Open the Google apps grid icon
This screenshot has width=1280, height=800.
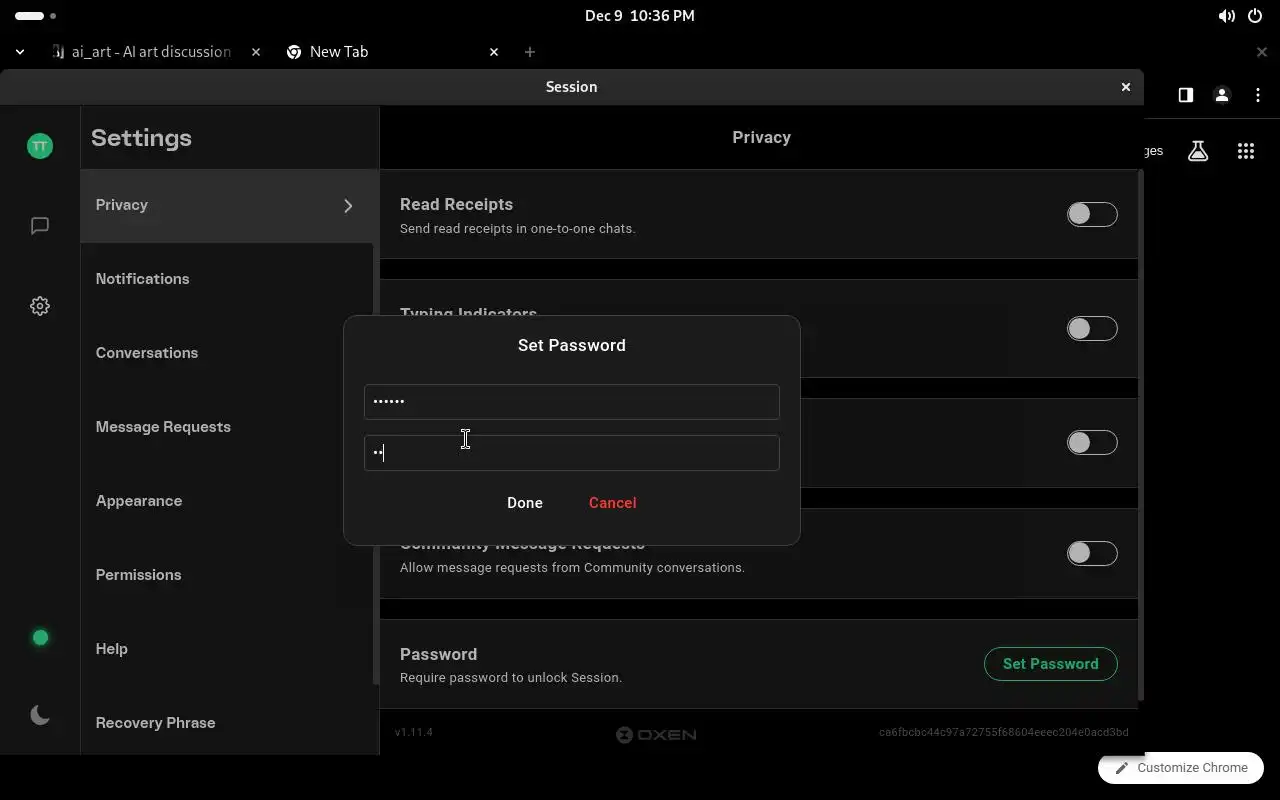[1246, 151]
